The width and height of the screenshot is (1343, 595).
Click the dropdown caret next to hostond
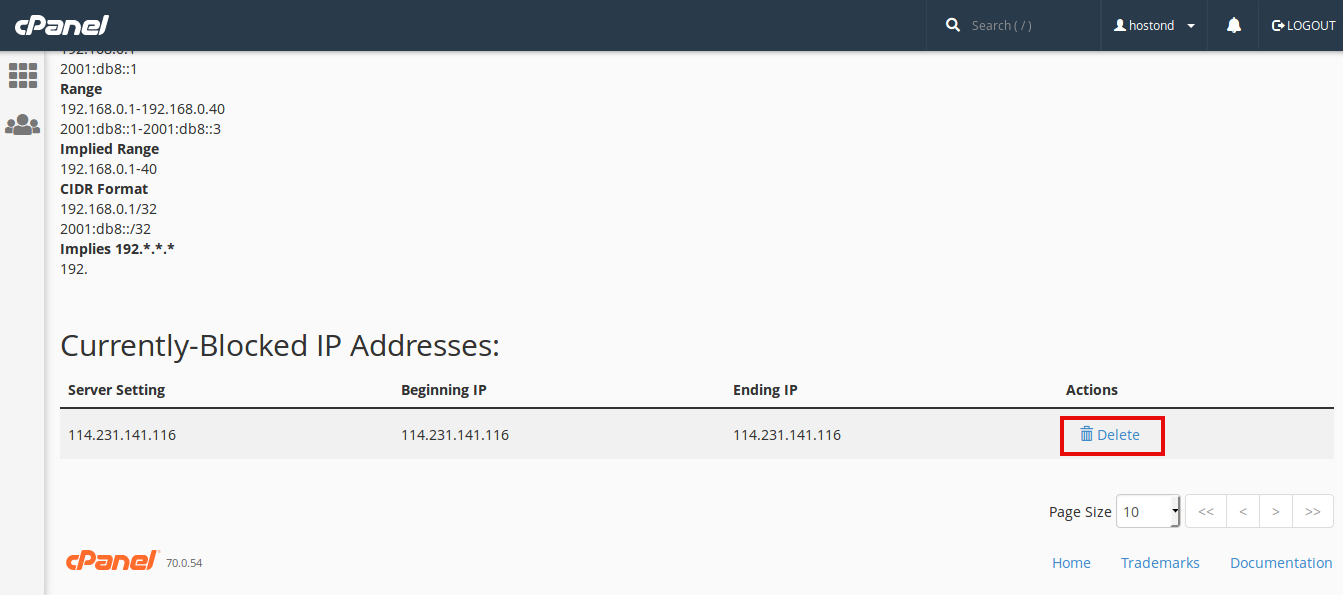(1191, 26)
